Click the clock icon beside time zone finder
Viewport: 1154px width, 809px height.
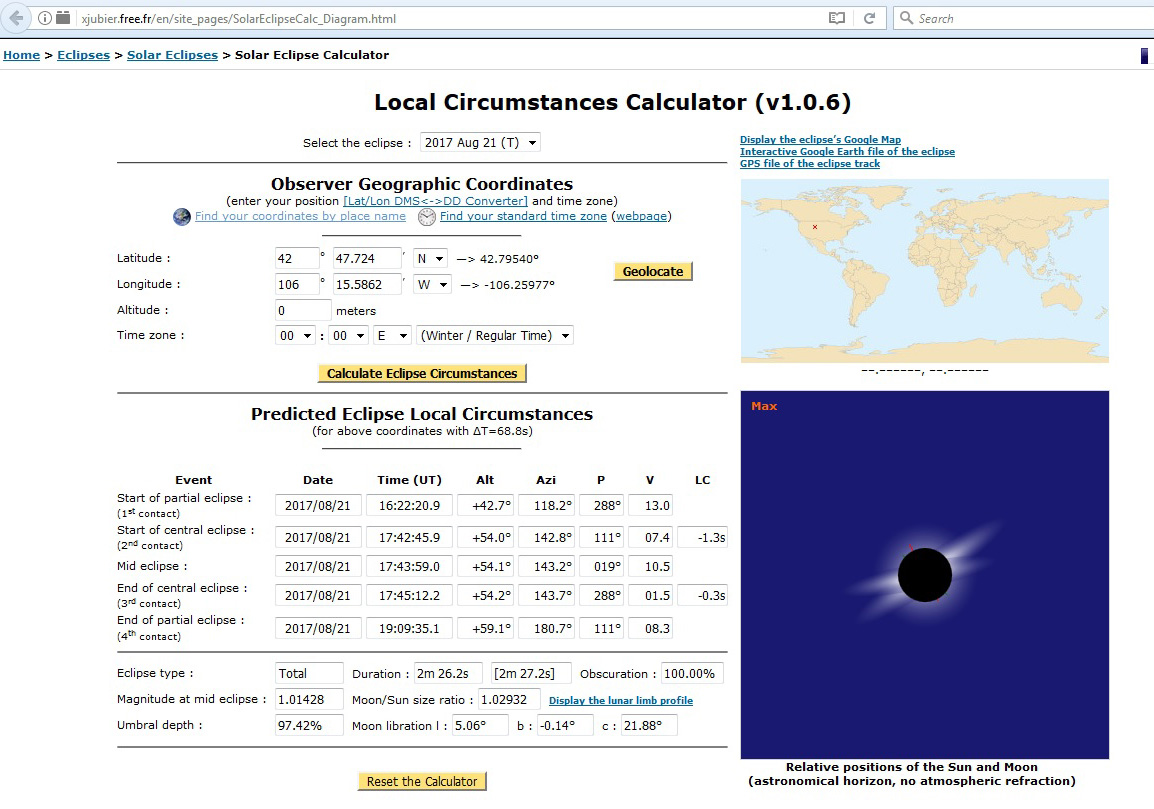click(x=427, y=216)
